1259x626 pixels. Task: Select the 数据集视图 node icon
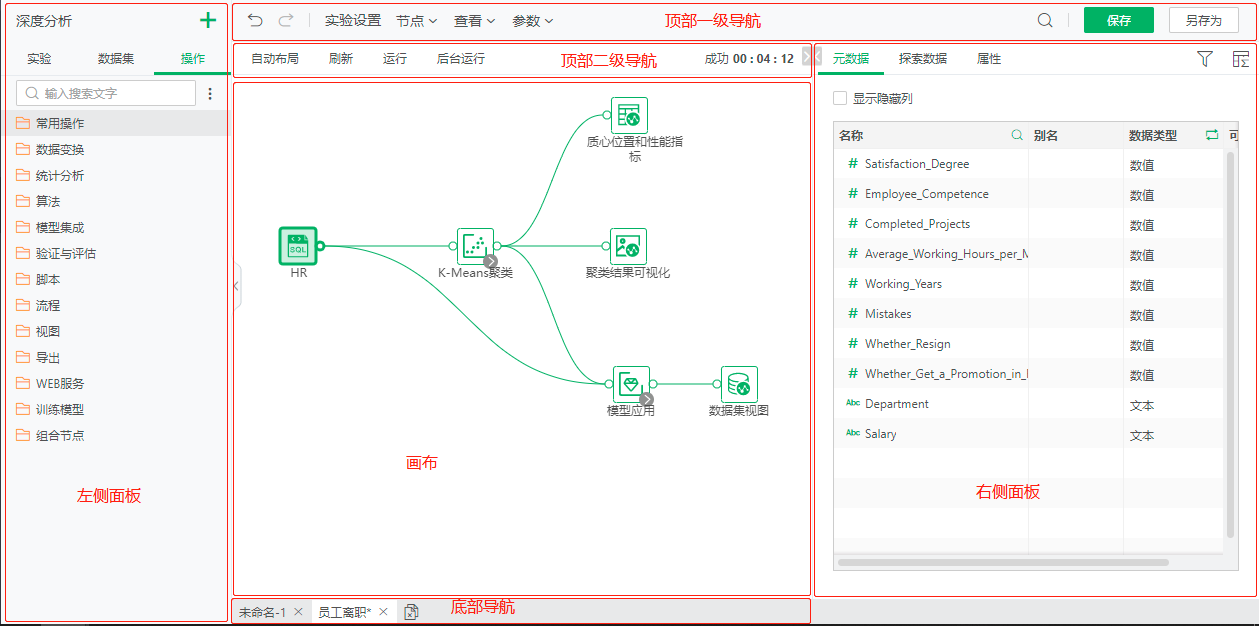739,384
